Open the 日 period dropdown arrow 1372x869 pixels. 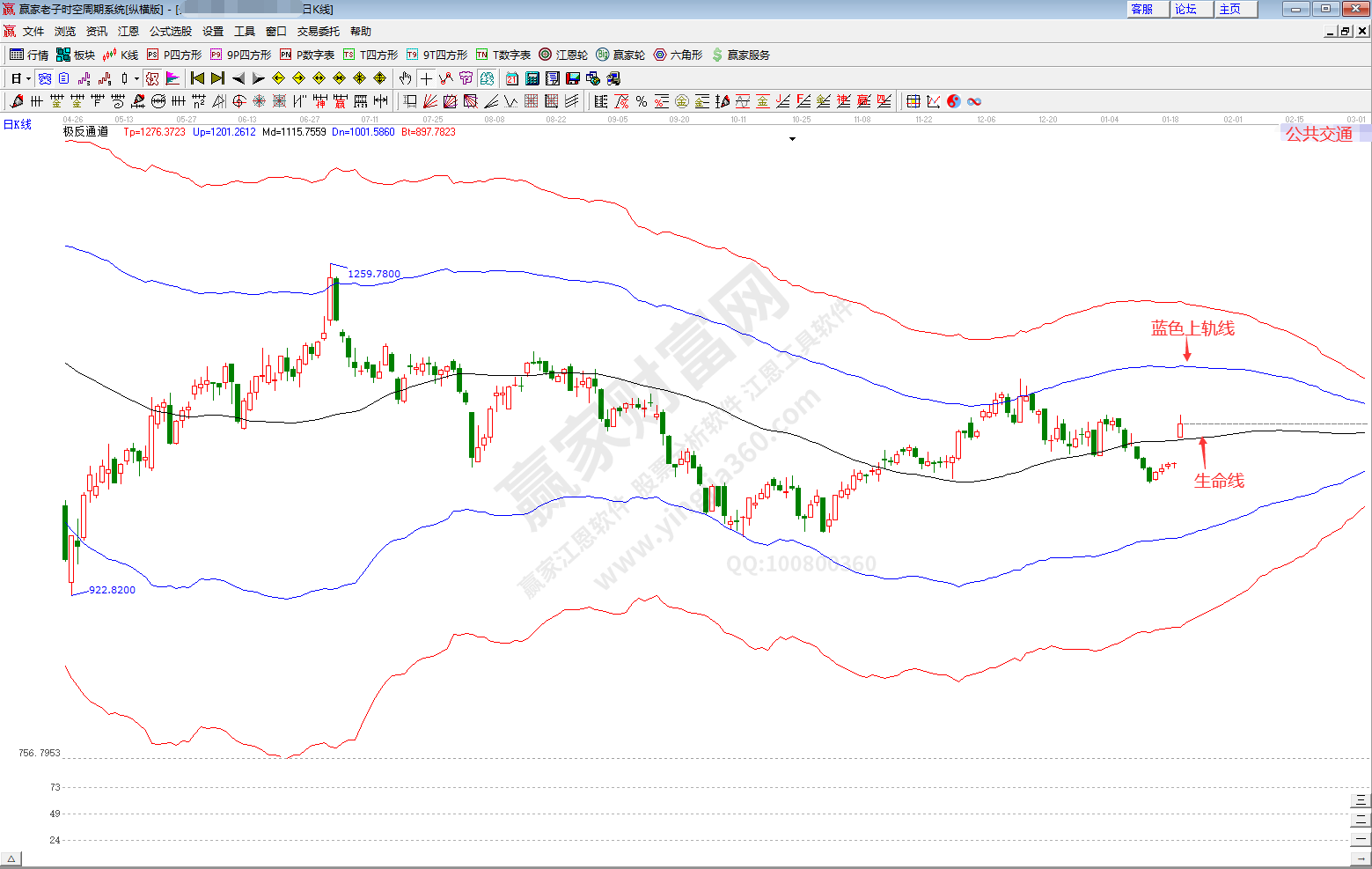tap(28, 78)
